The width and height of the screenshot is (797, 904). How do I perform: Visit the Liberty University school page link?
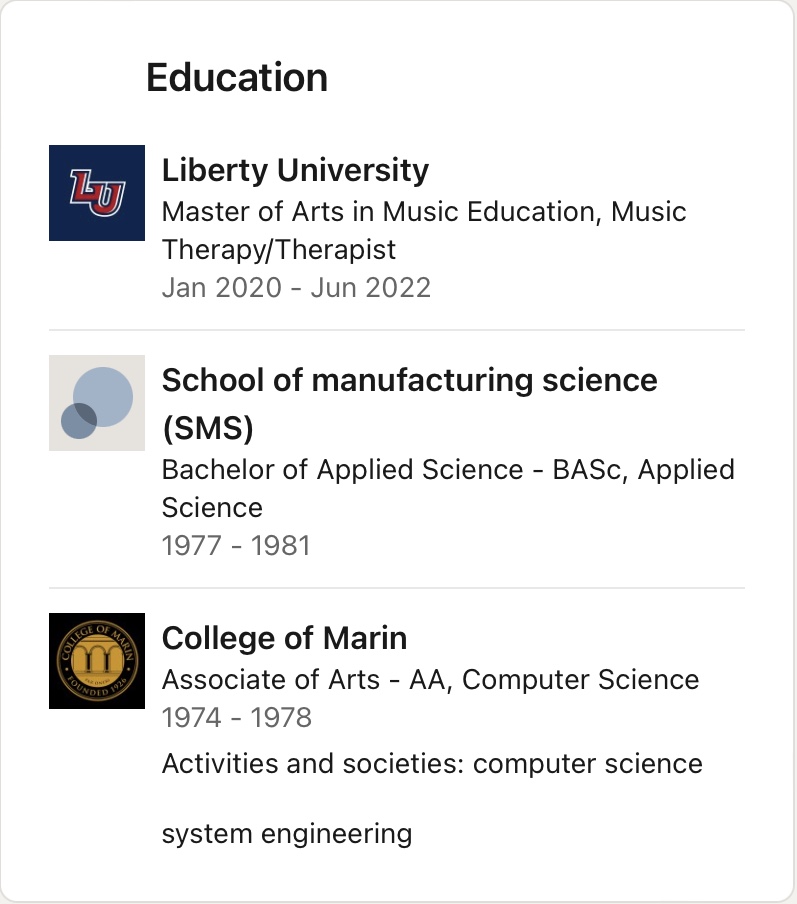pyautogui.click(x=295, y=171)
